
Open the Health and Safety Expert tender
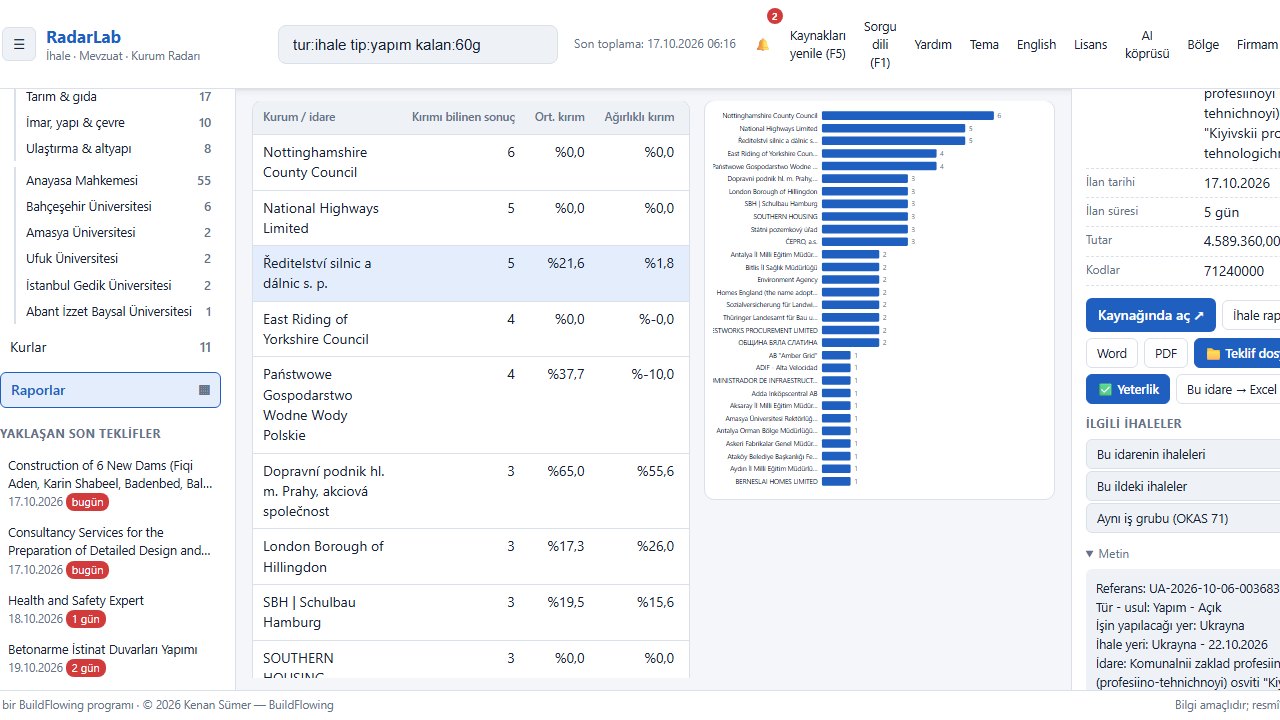(x=111, y=610)
